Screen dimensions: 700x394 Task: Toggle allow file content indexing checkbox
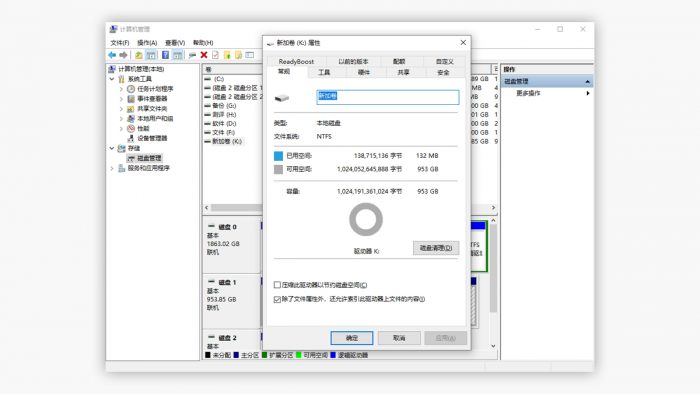pos(277,299)
